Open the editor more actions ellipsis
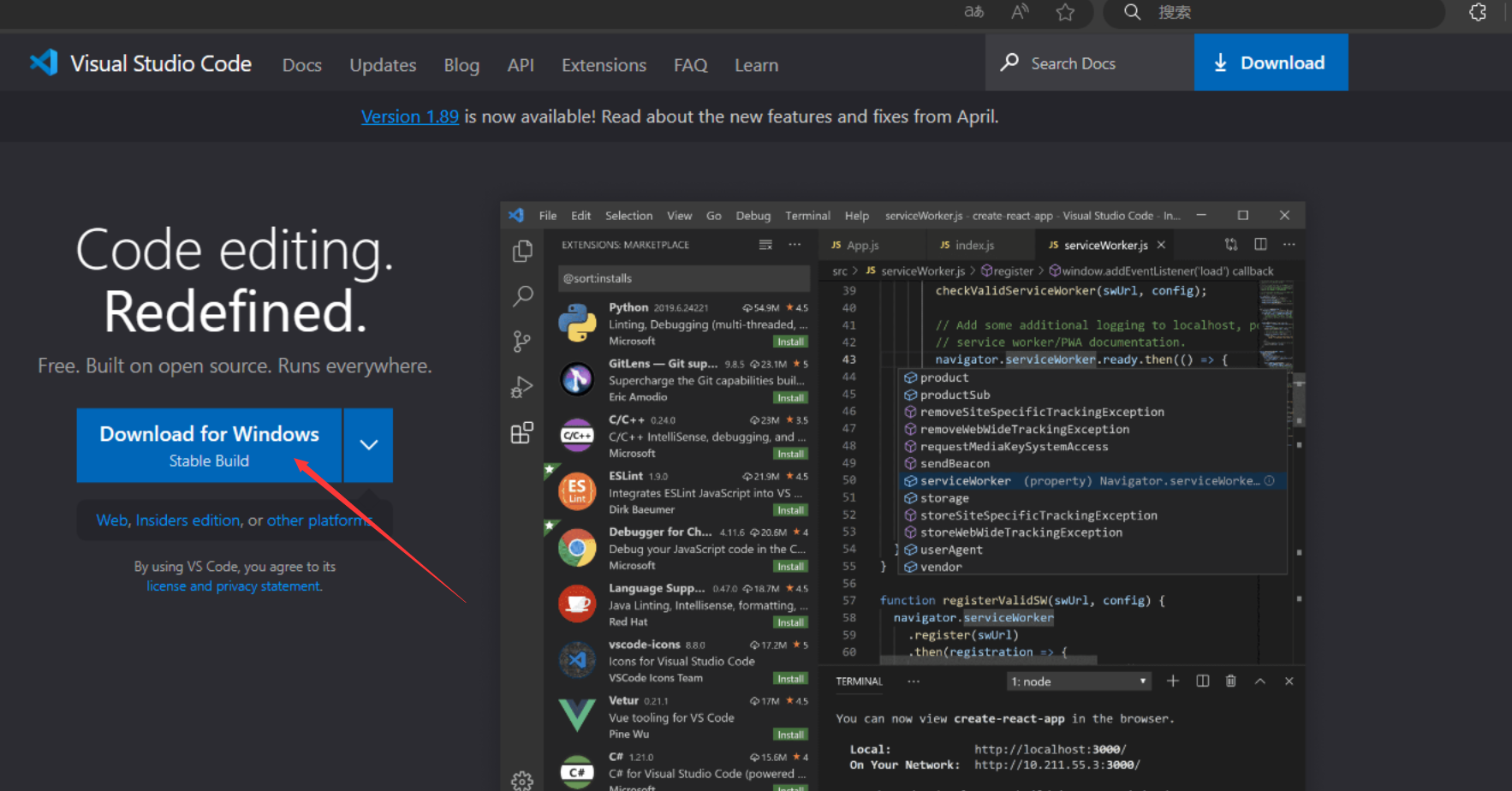1512x791 pixels. click(1289, 245)
